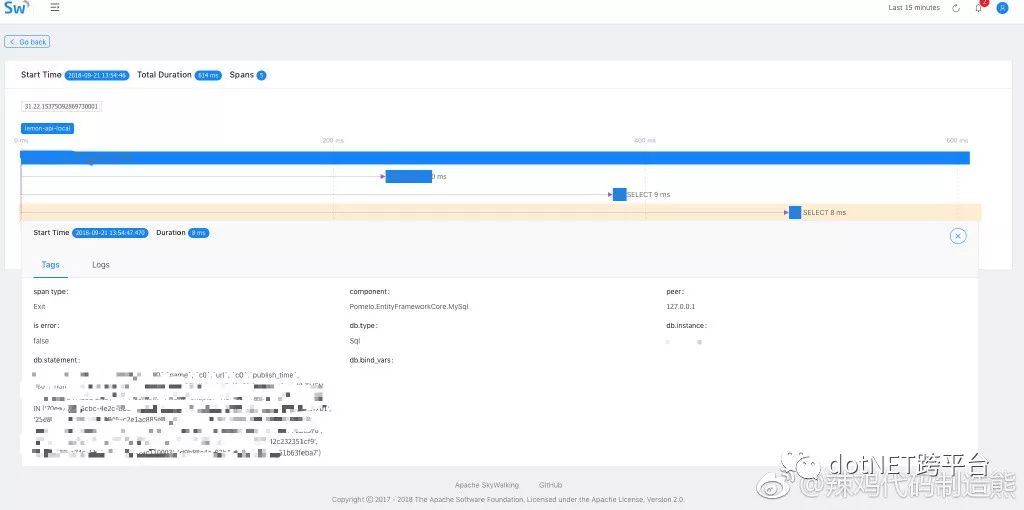Toggle the hamburger menu icon

point(55,8)
